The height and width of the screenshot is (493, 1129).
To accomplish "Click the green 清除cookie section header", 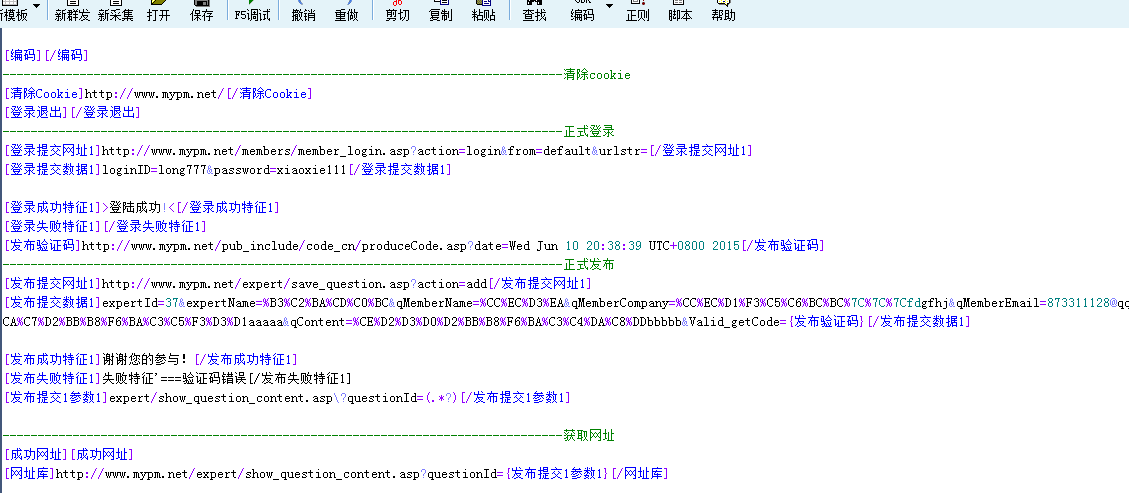I will click(x=597, y=75).
